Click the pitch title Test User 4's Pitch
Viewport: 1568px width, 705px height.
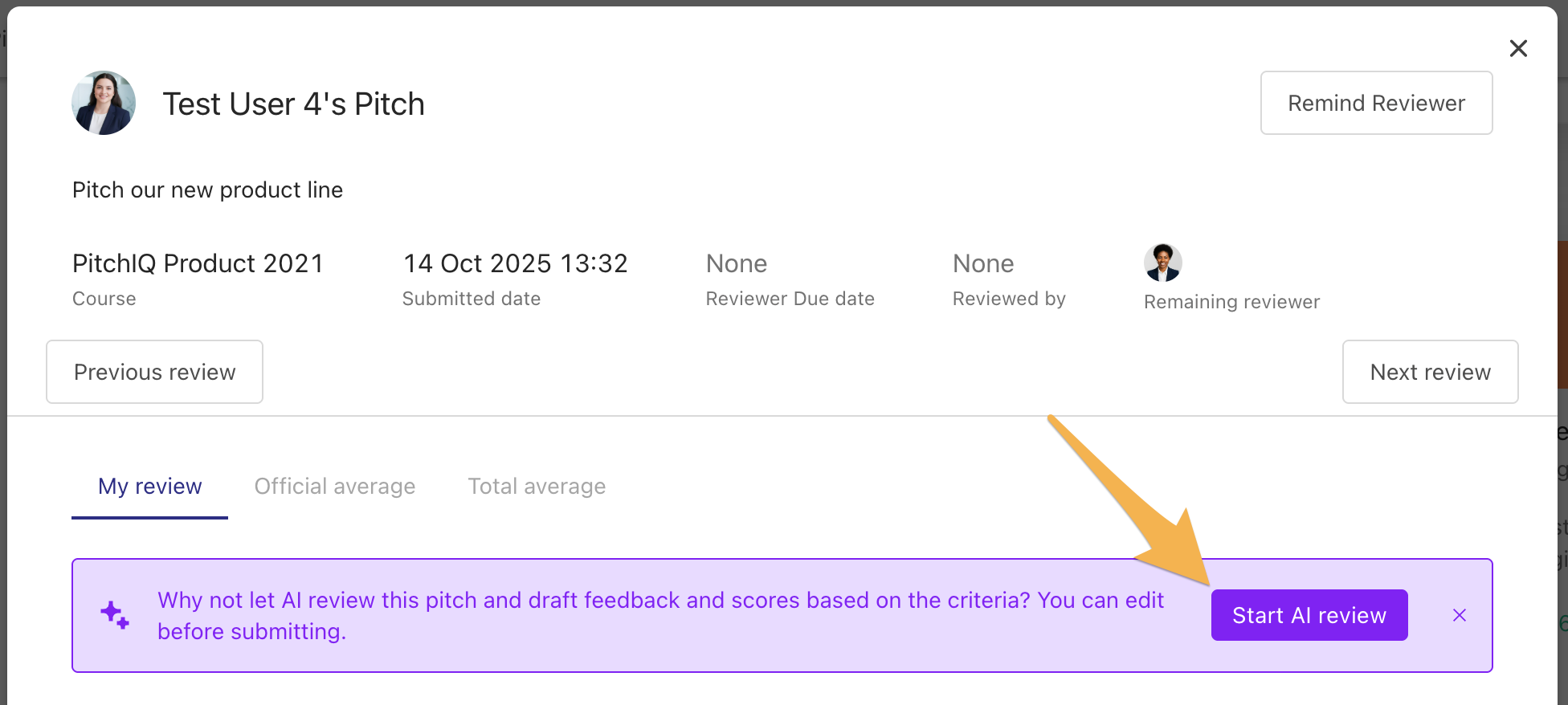293,103
